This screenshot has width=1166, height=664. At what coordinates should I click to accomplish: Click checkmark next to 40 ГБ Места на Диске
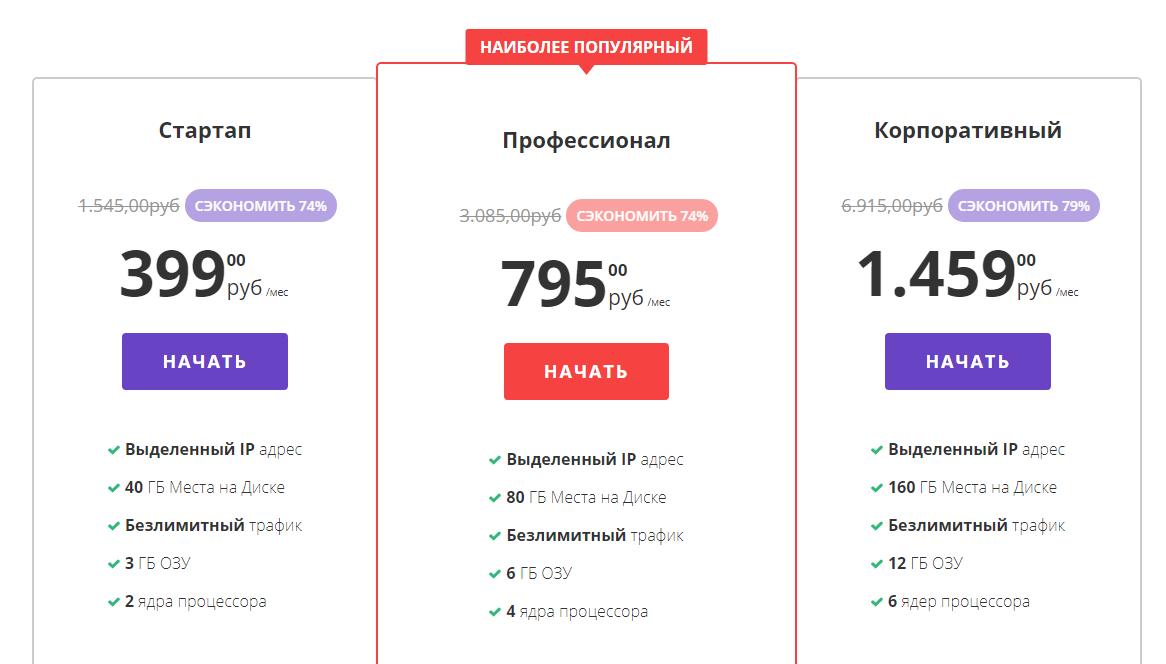point(114,488)
